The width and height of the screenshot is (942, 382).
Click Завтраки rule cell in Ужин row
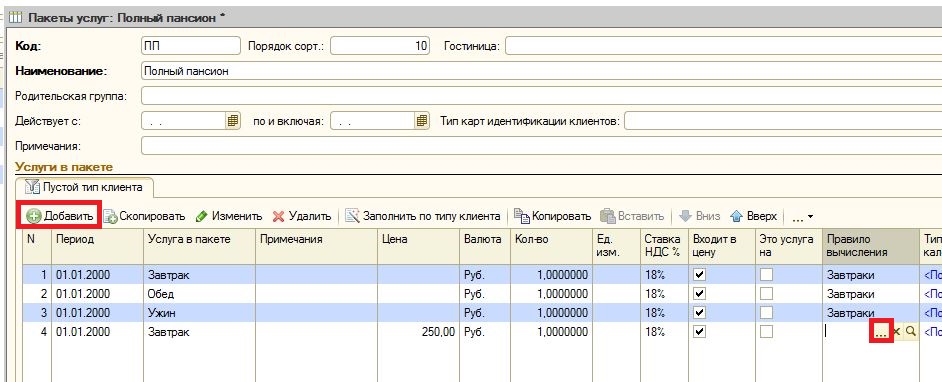pos(870,312)
